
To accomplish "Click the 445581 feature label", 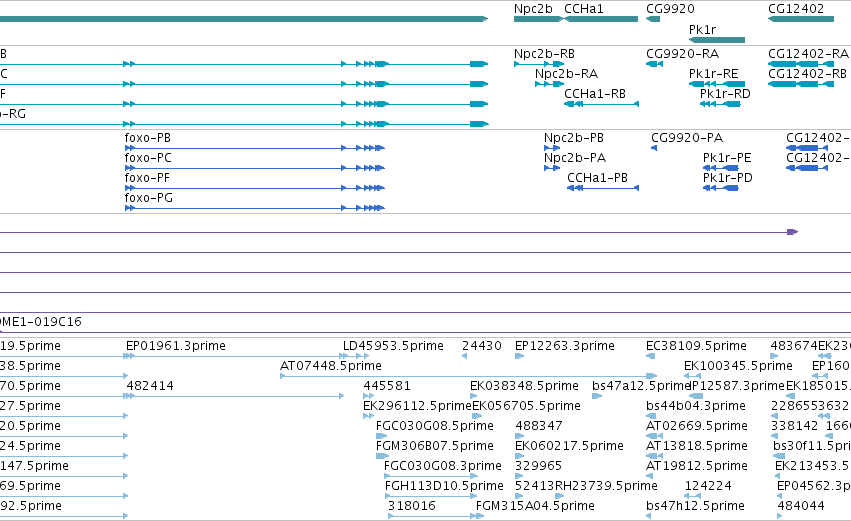I will (x=387, y=386).
